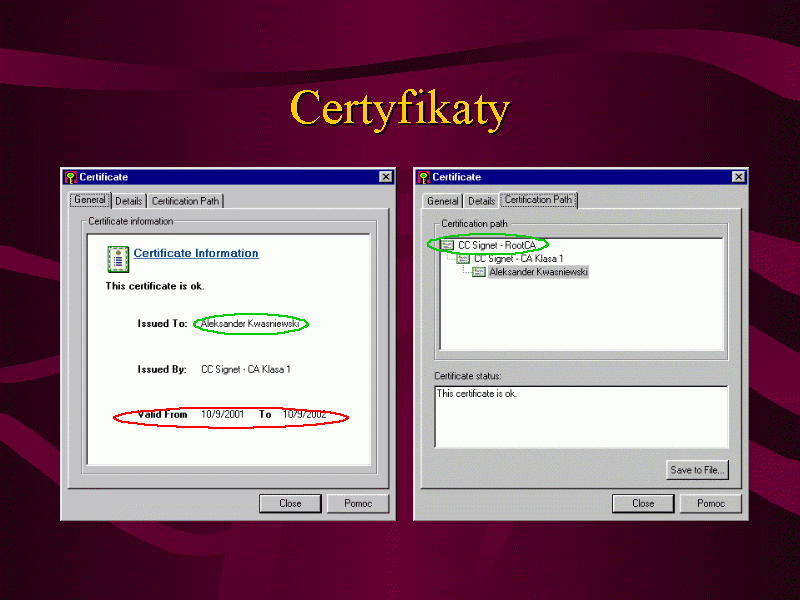The height and width of the screenshot is (600, 800).
Task: Switch to General tab in the certification path dialog
Action: coord(443,201)
